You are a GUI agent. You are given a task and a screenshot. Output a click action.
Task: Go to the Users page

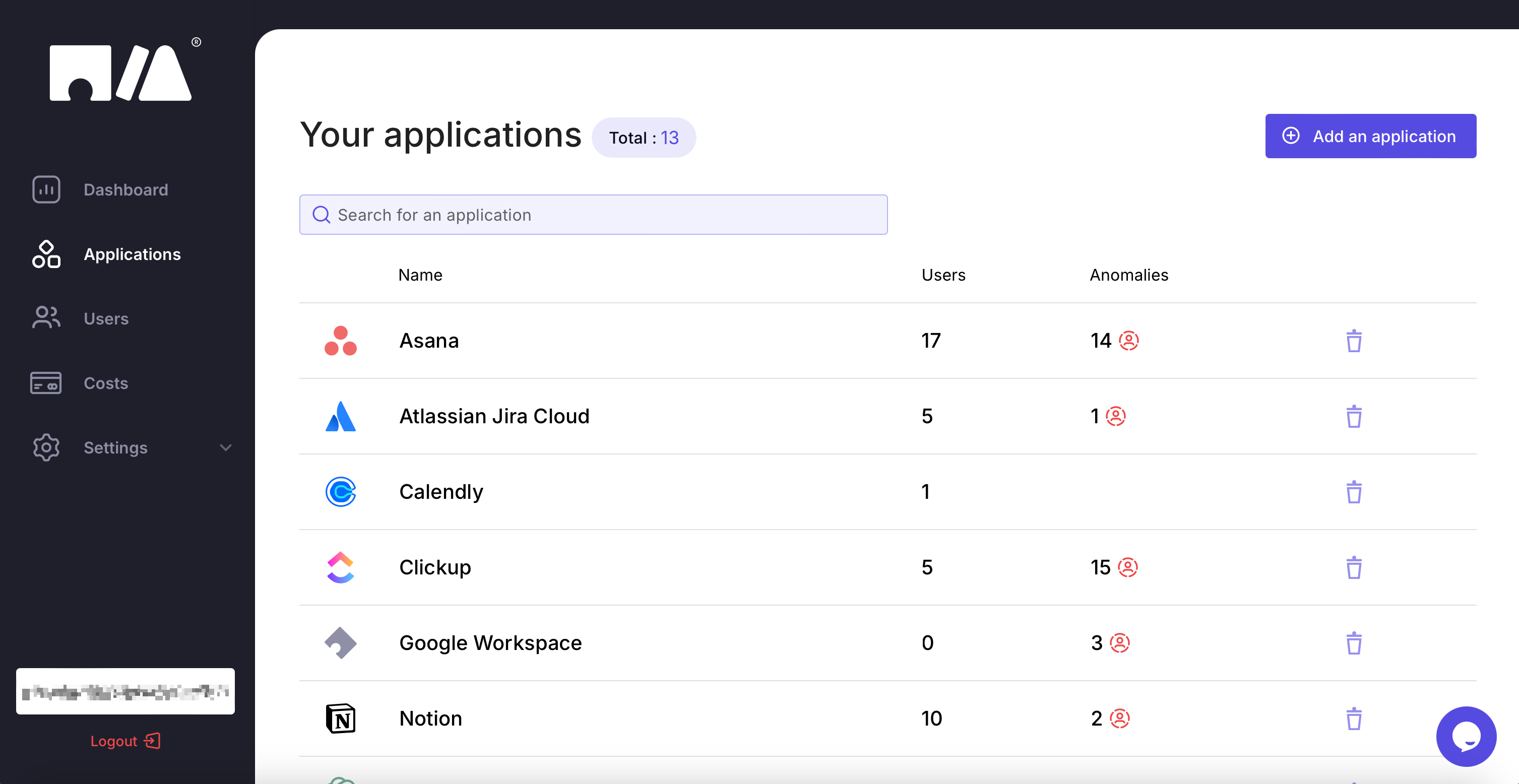coord(105,319)
